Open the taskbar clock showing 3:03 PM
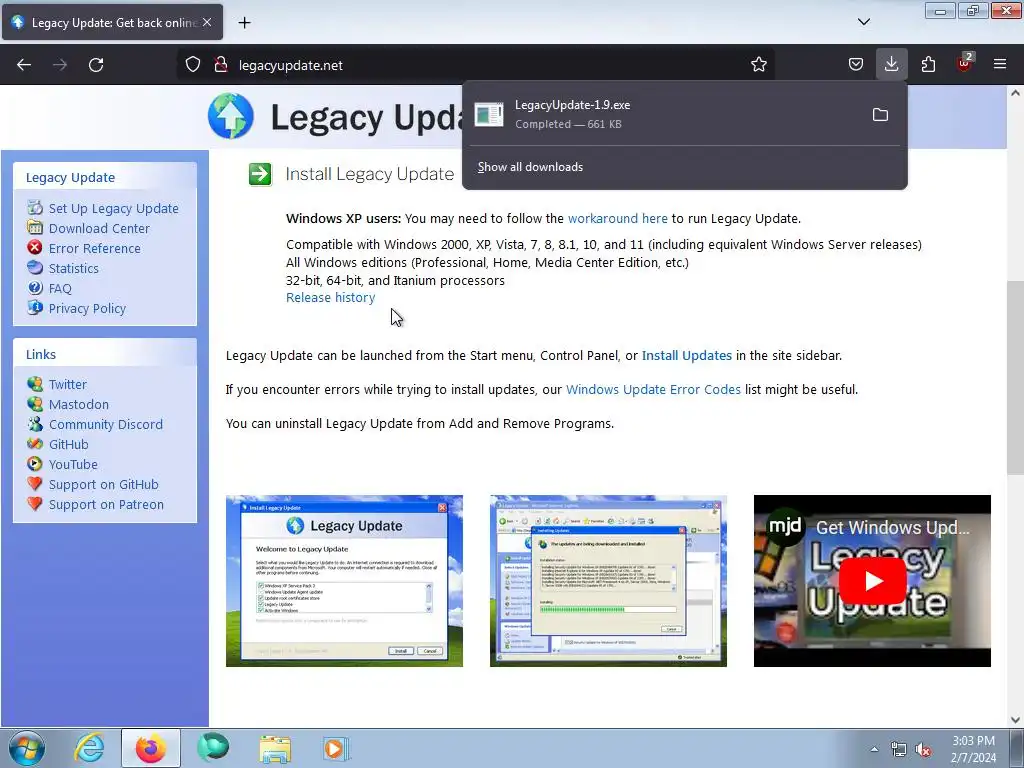The image size is (1024, 768). point(973,749)
